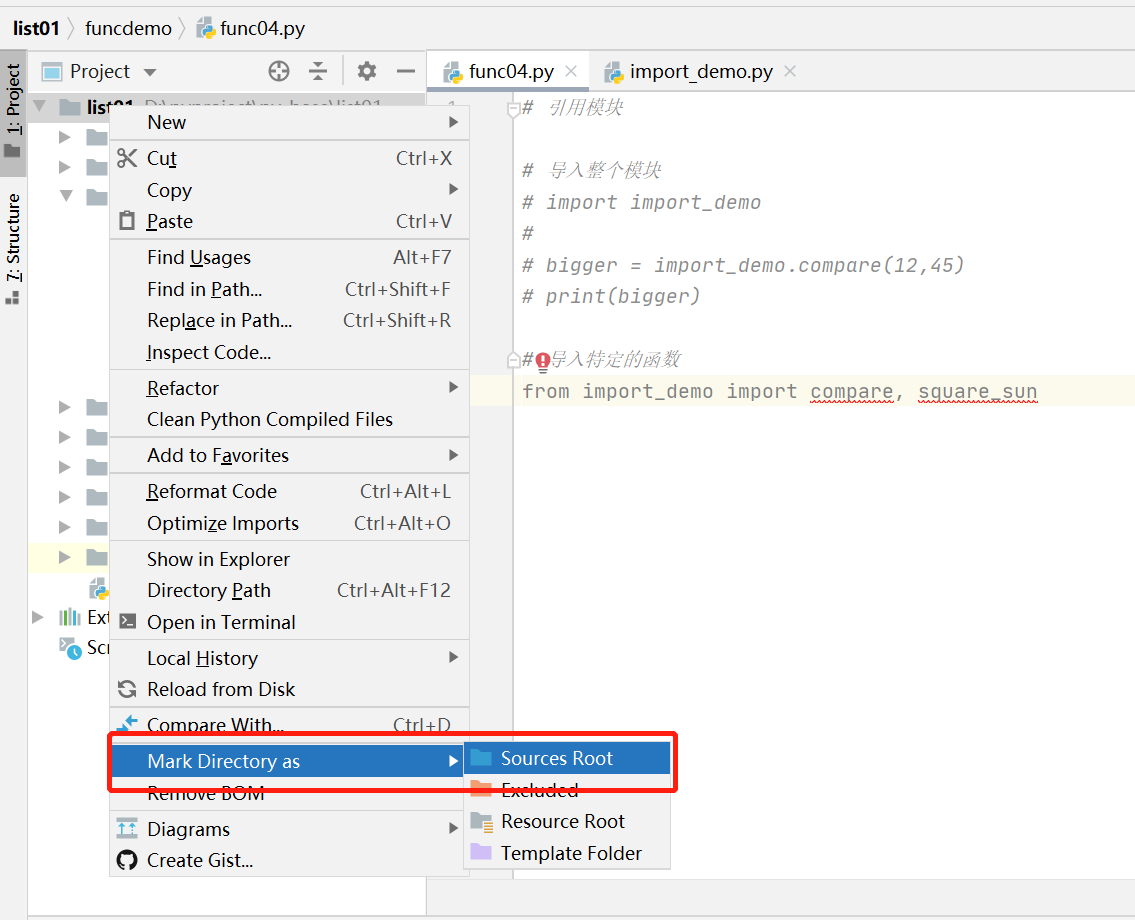Image resolution: width=1135 pixels, height=920 pixels.
Task: Click the Excluded orange folder icon
Action: pyautogui.click(x=481, y=789)
